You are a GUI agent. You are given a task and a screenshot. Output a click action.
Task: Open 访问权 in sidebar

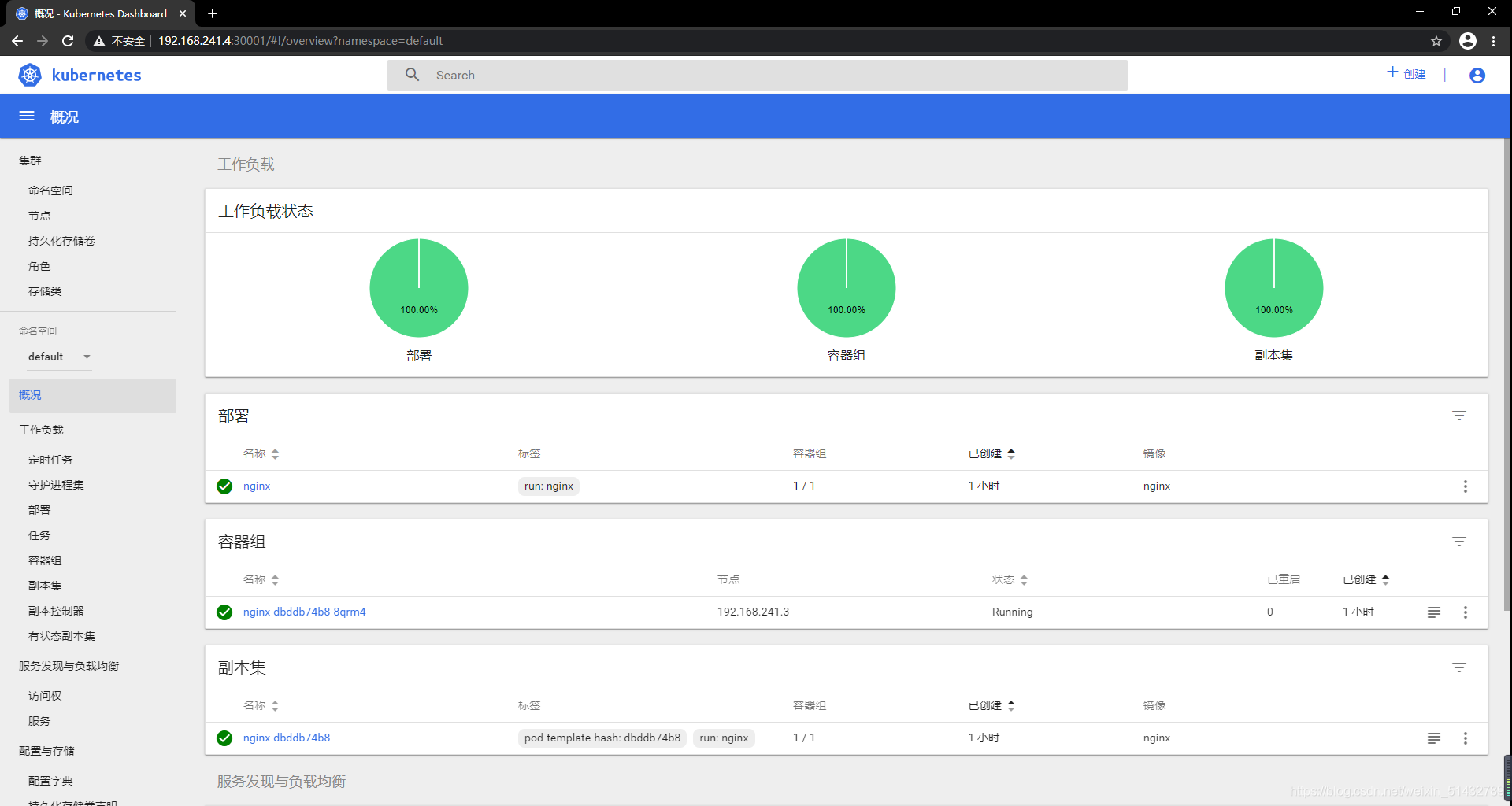[45, 696]
